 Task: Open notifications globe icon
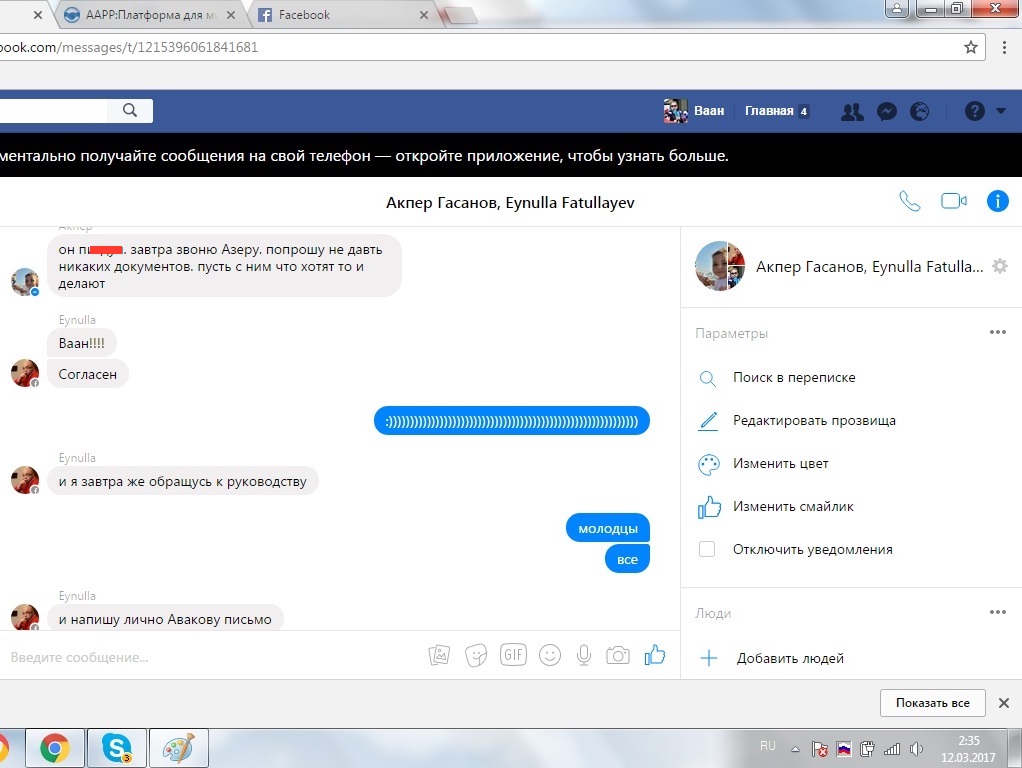pos(919,111)
